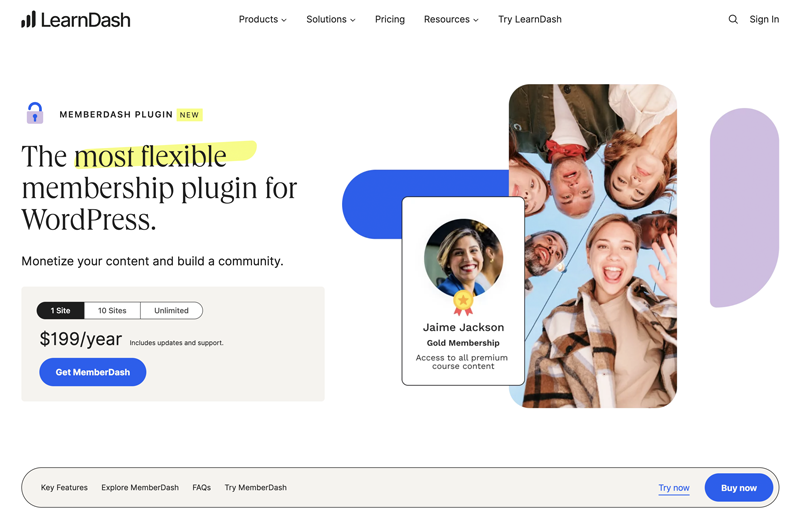The height and width of the screenshot is (516, 798).
Task: Click the Try now link
Action: [674, 488]
